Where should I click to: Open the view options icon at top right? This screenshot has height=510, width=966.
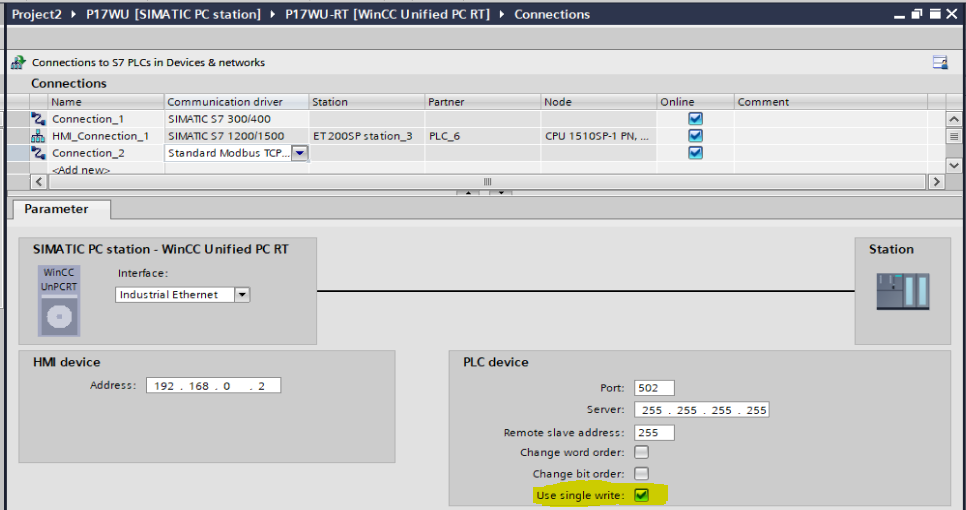coord(940,62)
